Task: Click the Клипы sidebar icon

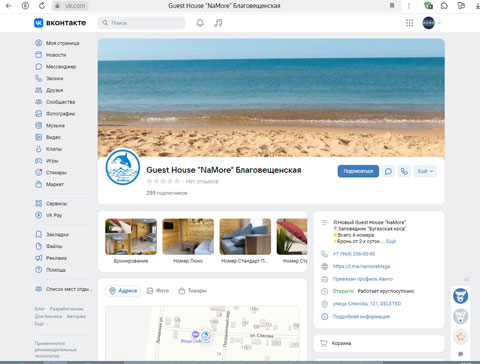Action: [x=39, y=149]
